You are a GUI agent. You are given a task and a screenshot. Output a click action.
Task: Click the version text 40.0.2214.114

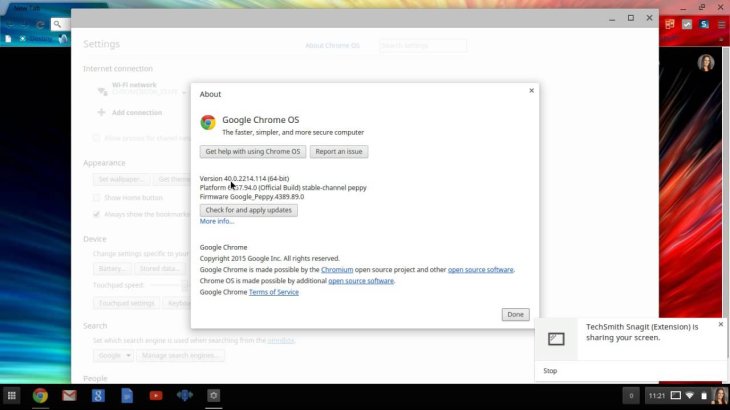(245, 178)
